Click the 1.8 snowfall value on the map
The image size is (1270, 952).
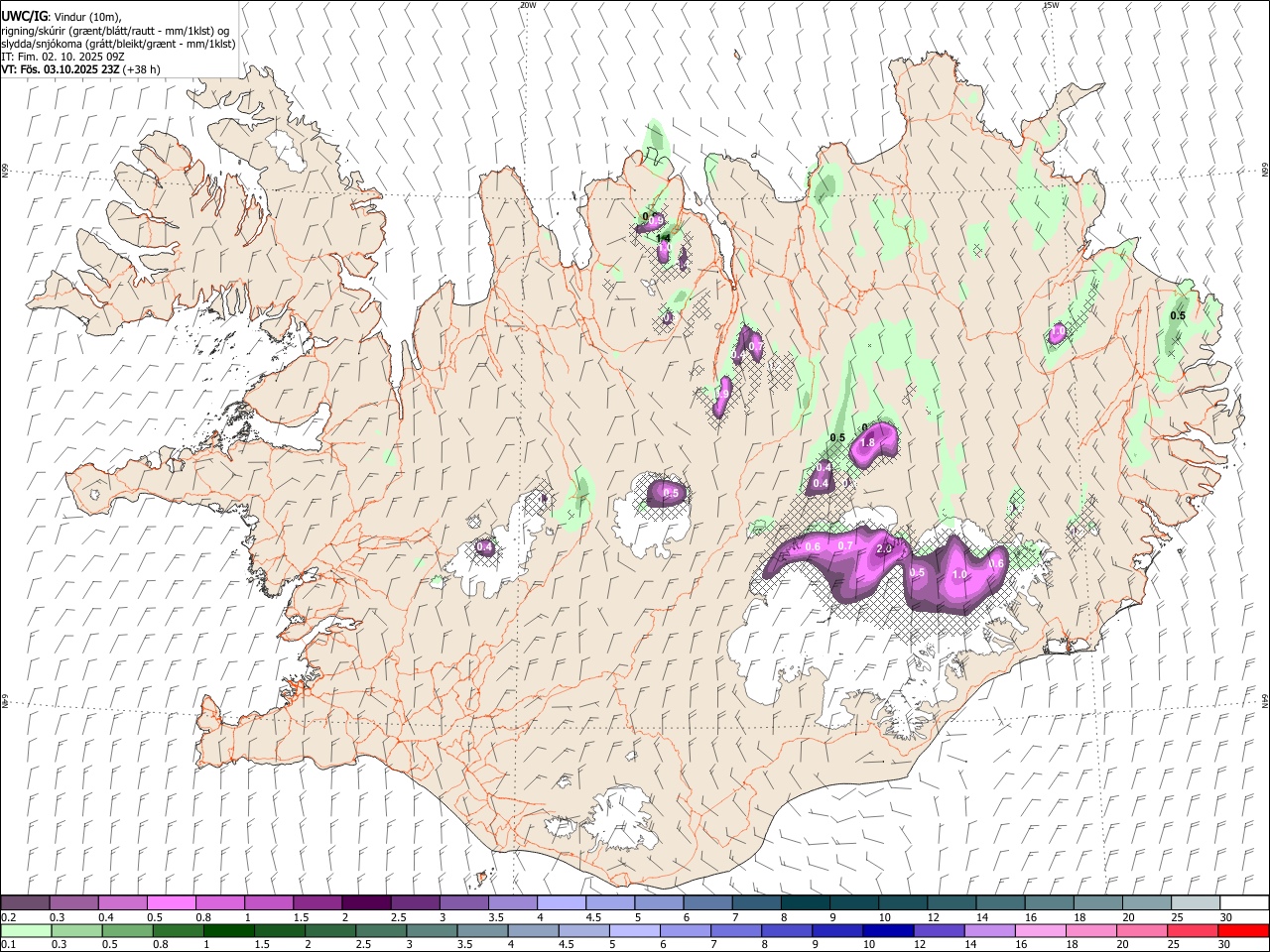(x=866, y=442)
